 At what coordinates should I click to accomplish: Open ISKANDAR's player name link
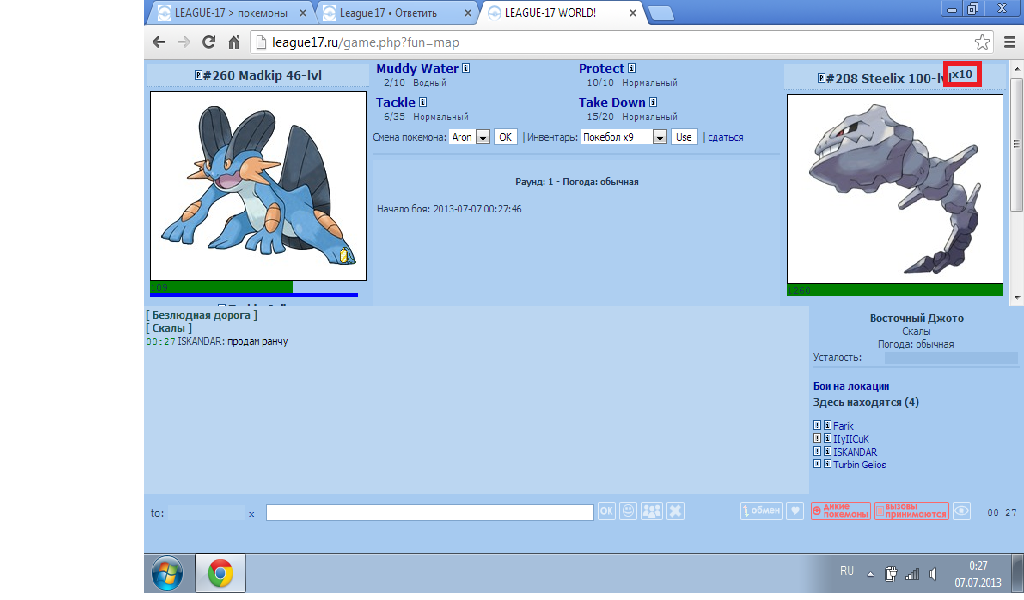coord(855,452)
